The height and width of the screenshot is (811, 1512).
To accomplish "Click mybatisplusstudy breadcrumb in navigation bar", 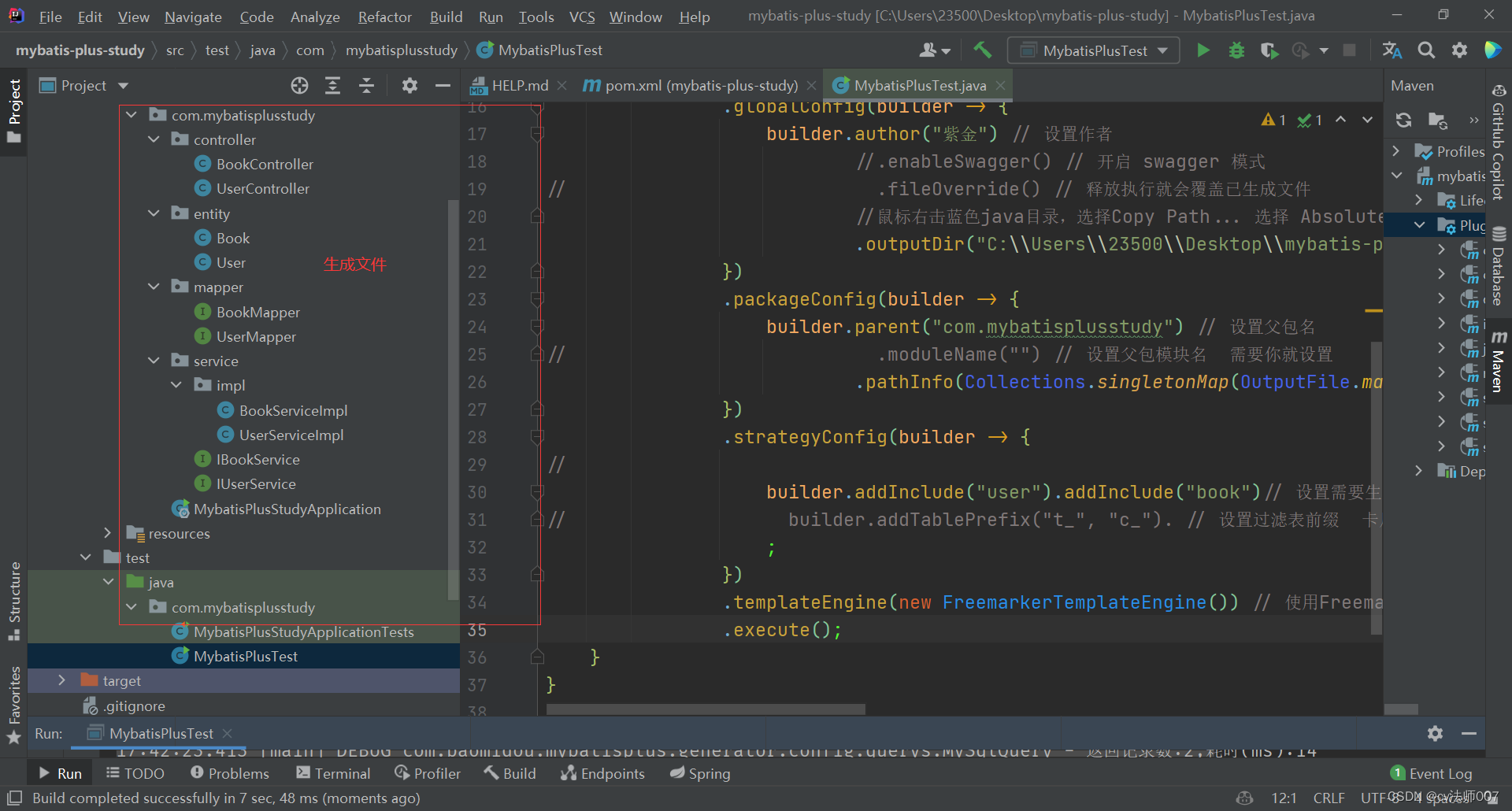I will coord(402,50).
